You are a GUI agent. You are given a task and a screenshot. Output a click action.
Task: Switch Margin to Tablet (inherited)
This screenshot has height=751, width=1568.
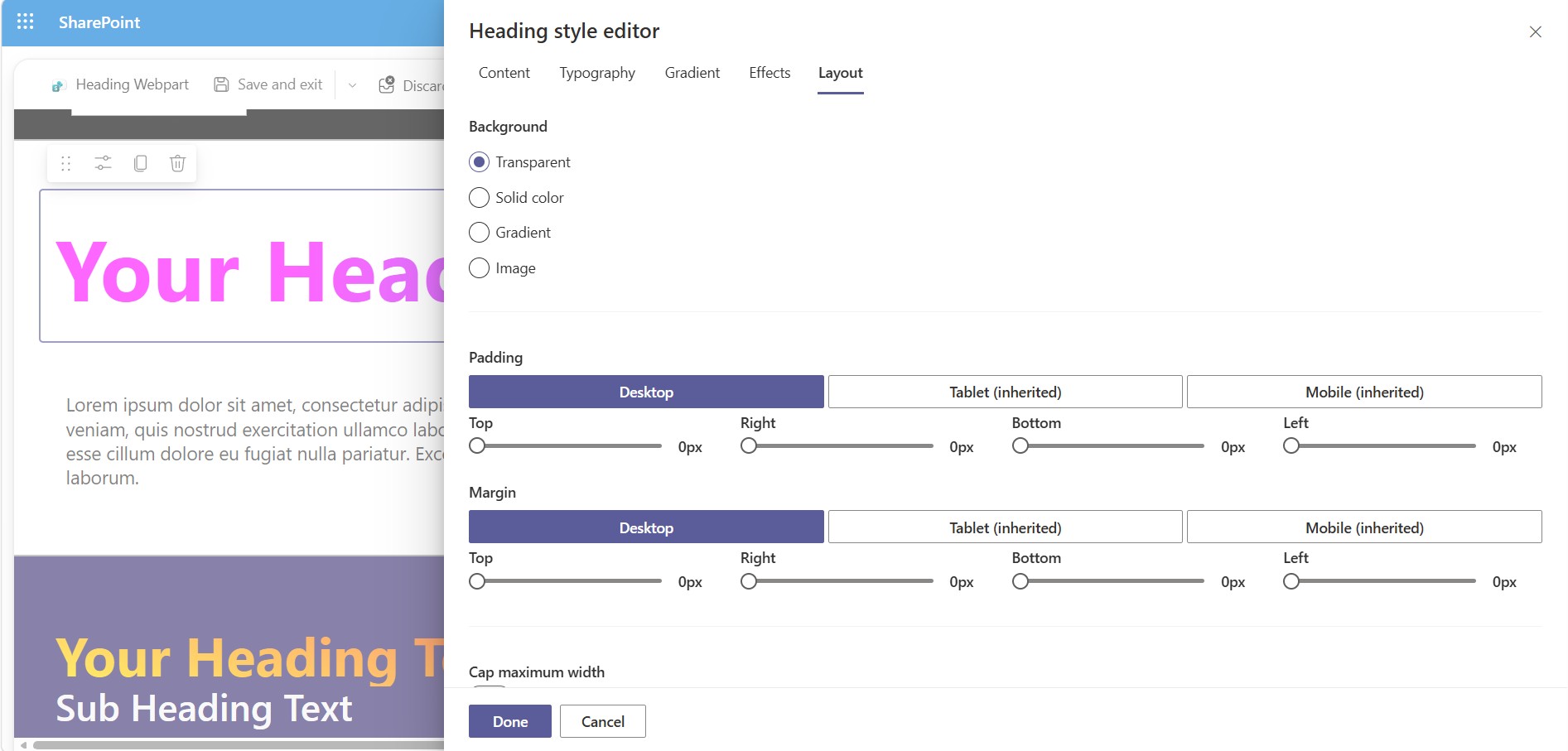[x=1006, y=527]
